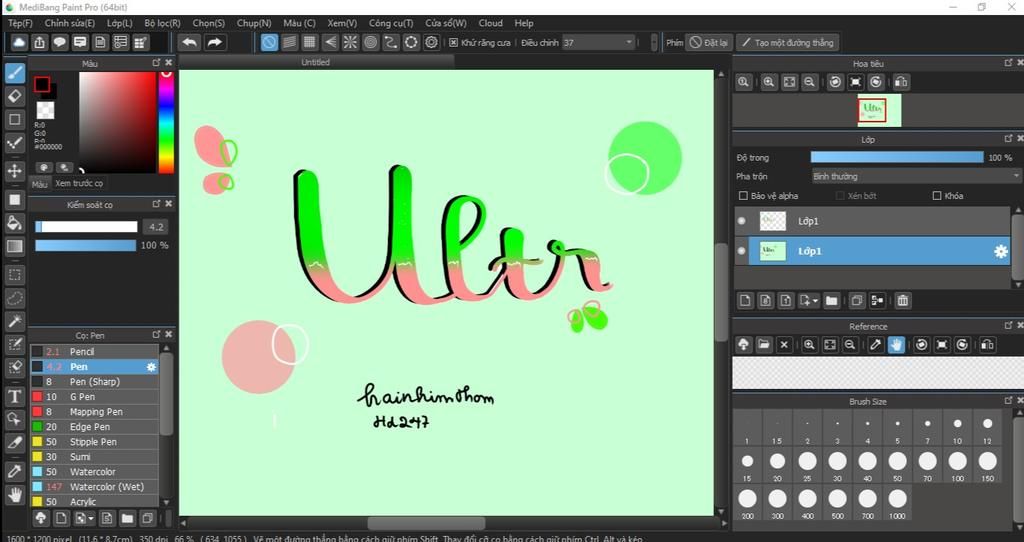Toggle visibility of selected Lớp1 layer
1024x542 pixels.
tap(741, 251)
